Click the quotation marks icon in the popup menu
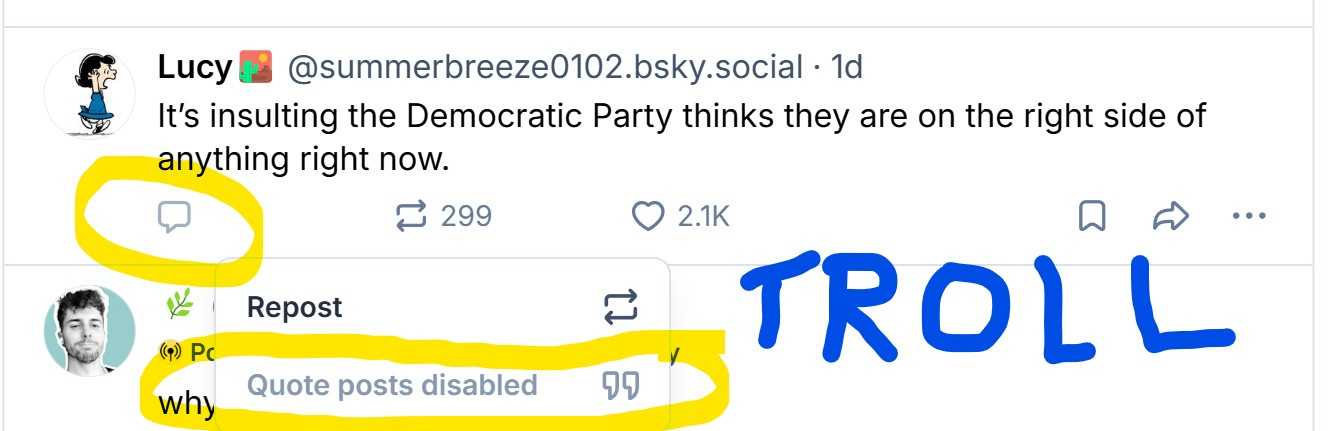 (620, 386)
